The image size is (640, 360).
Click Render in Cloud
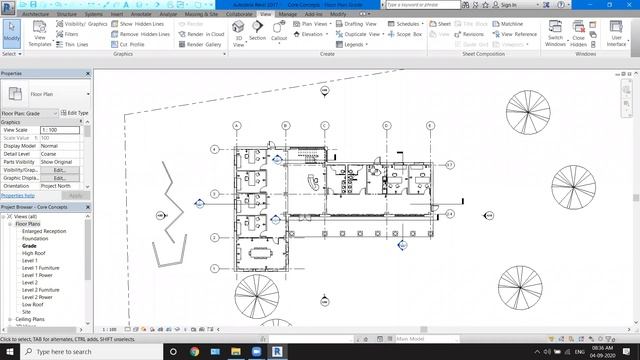(x=202, y=34)
